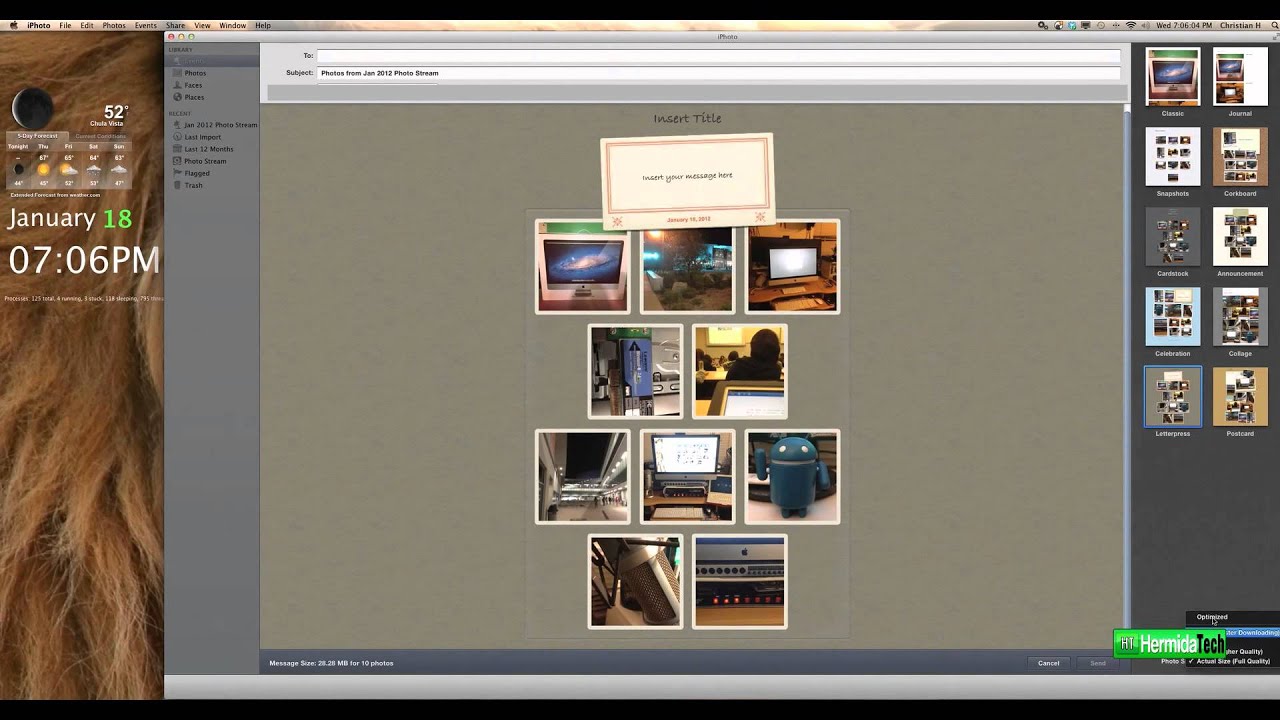Open Places in the Library sidebar

(x=194, y=97)
